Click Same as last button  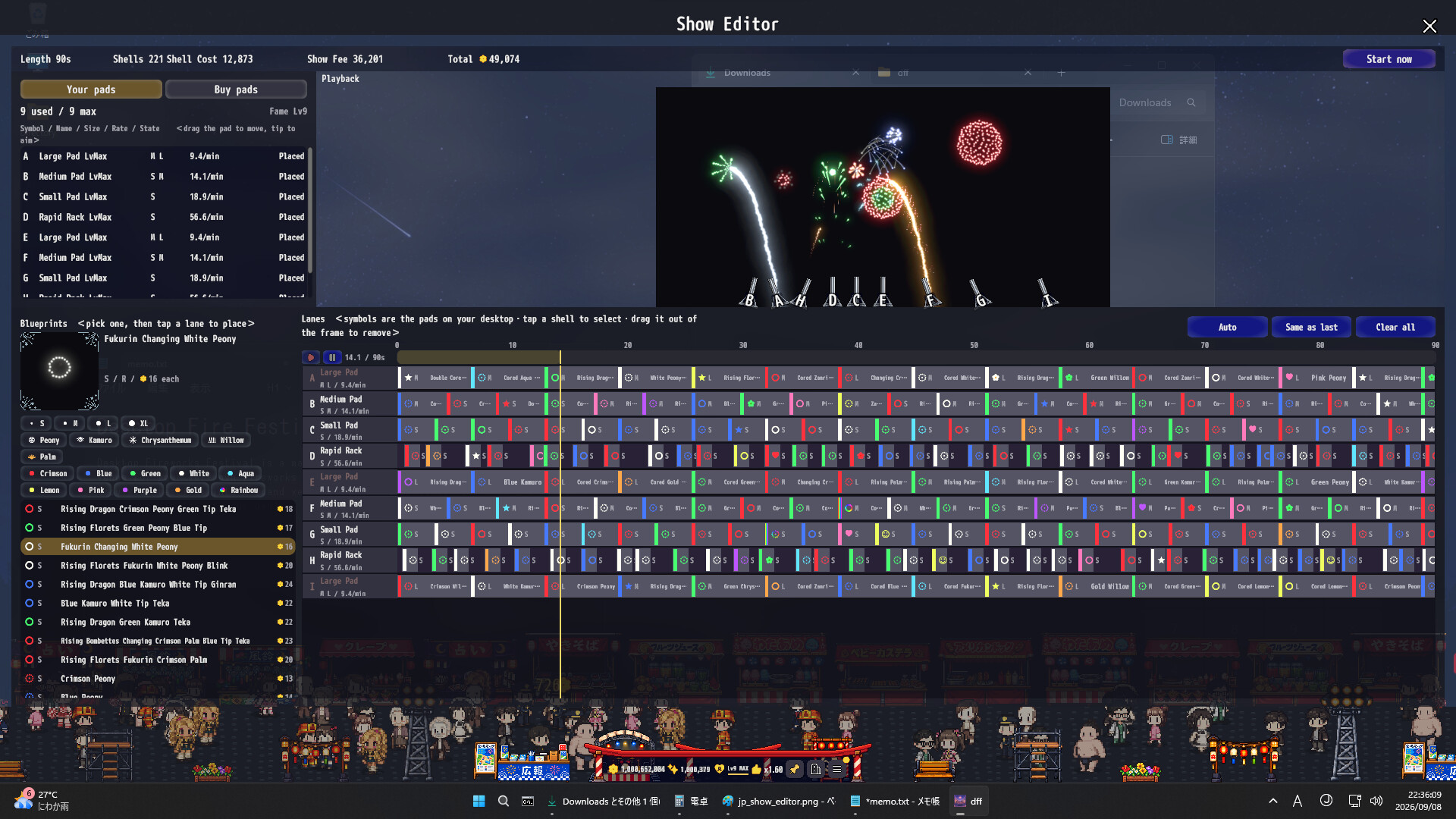(1311, 327)
